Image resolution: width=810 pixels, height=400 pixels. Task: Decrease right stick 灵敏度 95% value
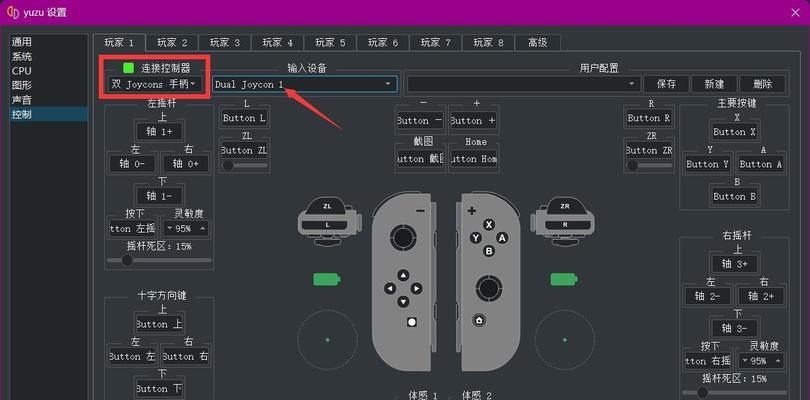(x=745, y=361)
